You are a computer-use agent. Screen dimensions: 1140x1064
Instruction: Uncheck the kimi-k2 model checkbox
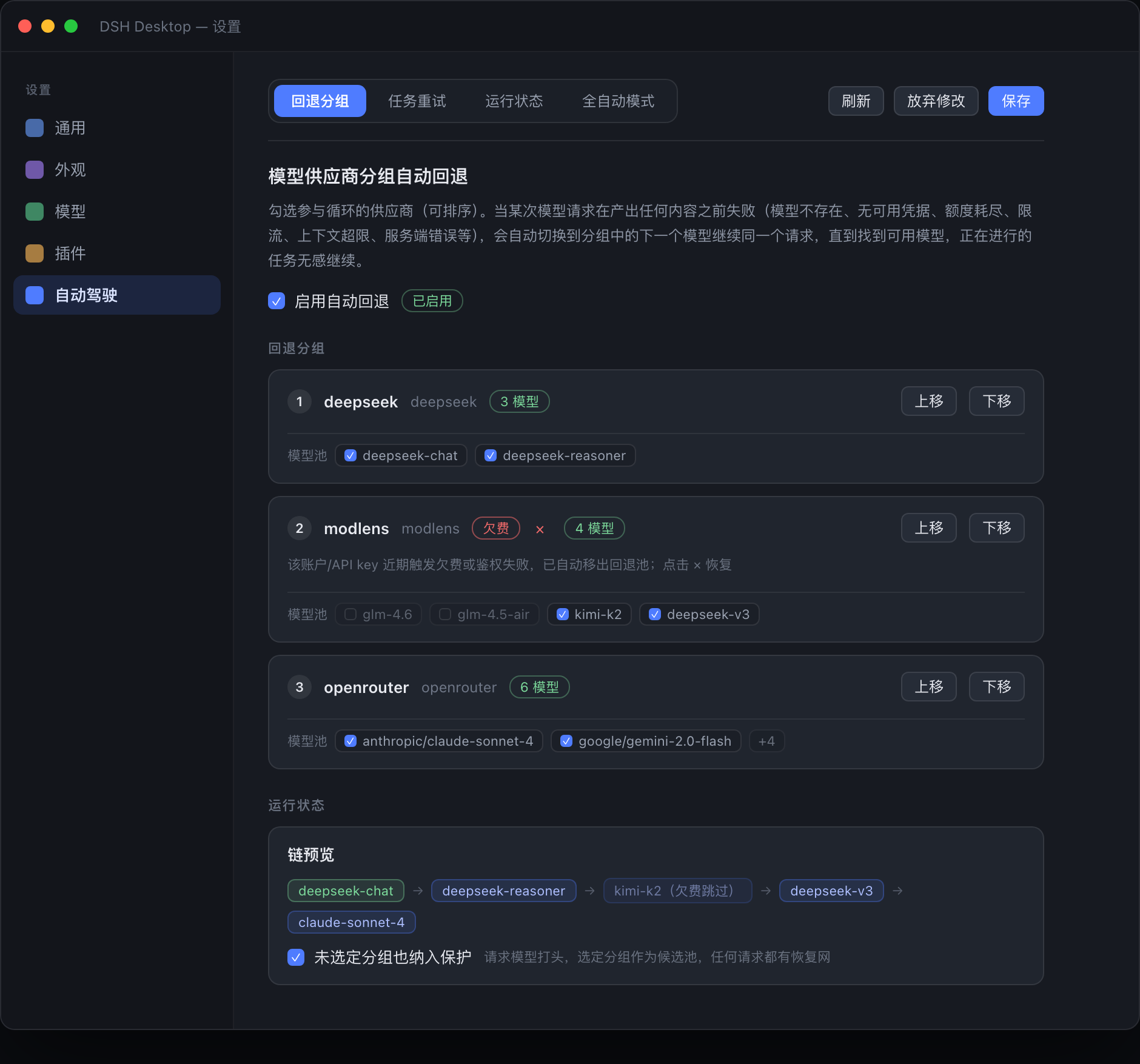click(x=563, y=614)
